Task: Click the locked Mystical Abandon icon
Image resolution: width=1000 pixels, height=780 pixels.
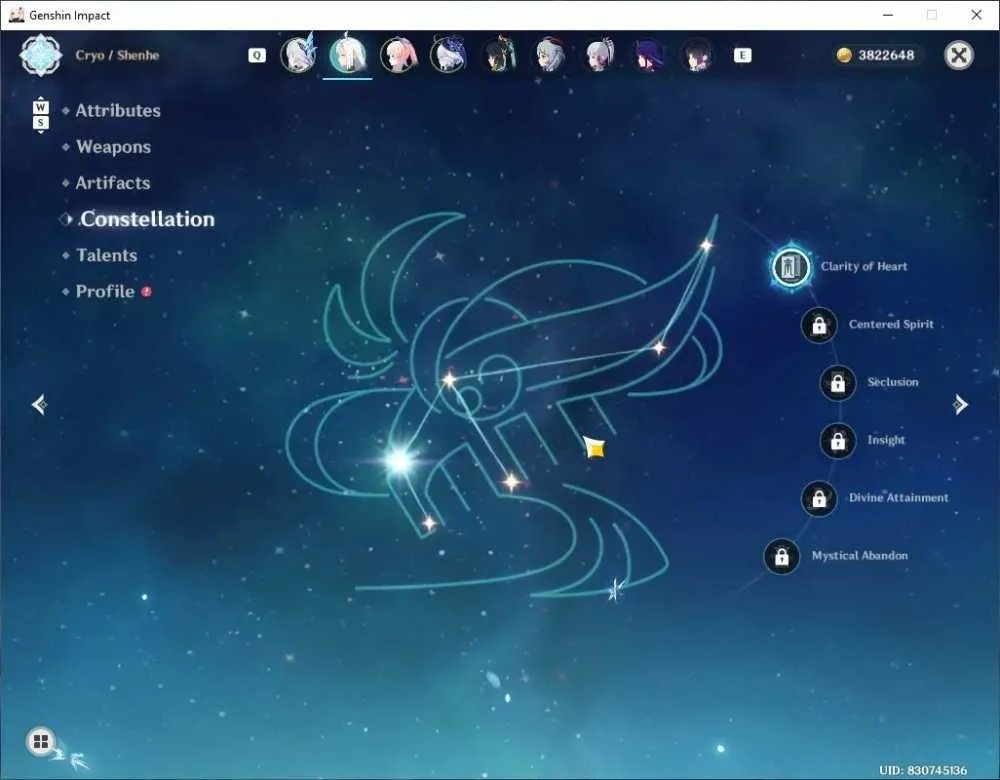Action: [x=781, y=556]
